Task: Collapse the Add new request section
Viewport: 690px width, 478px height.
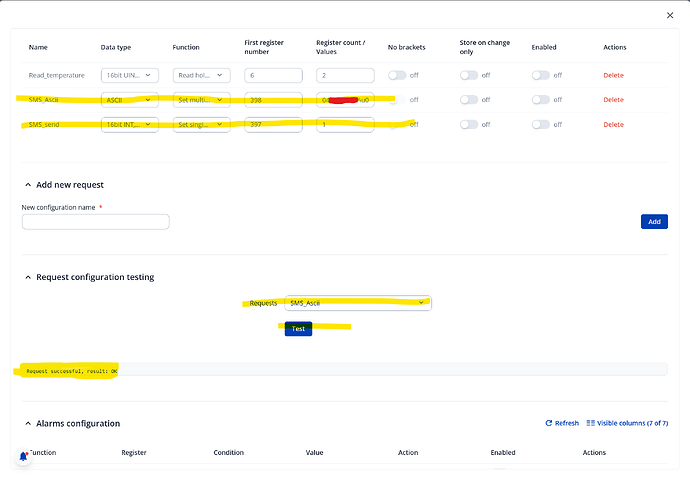Action: 27,185
